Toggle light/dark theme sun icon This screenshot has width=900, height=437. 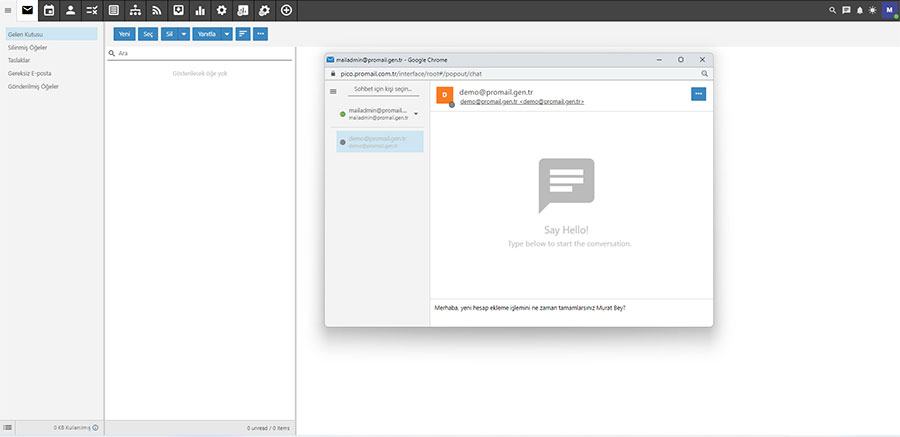pyautogui.click(x=872, y=10)
